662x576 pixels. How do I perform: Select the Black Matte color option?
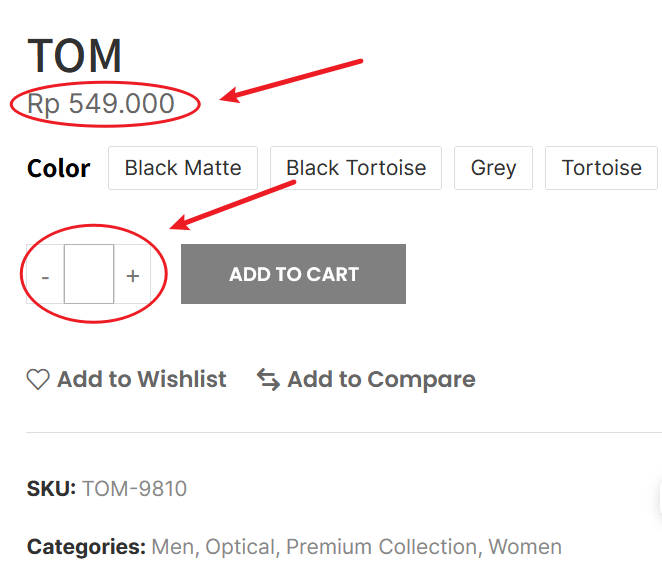(183, 168)
